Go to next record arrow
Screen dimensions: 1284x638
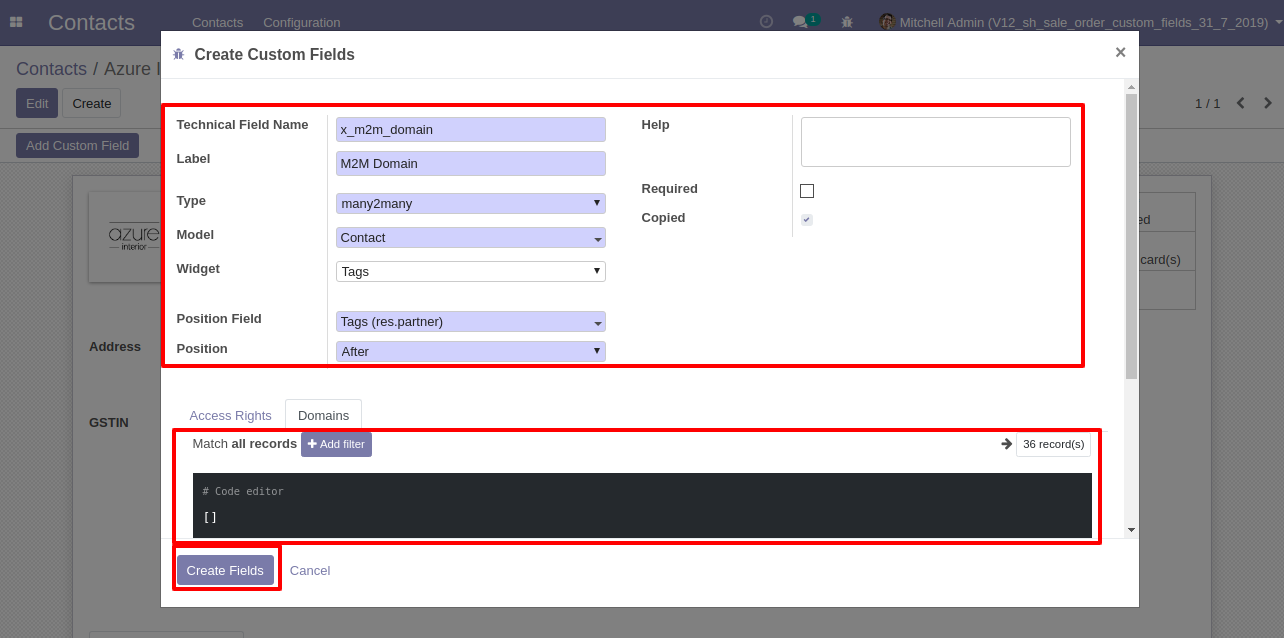click(1268, 103)
